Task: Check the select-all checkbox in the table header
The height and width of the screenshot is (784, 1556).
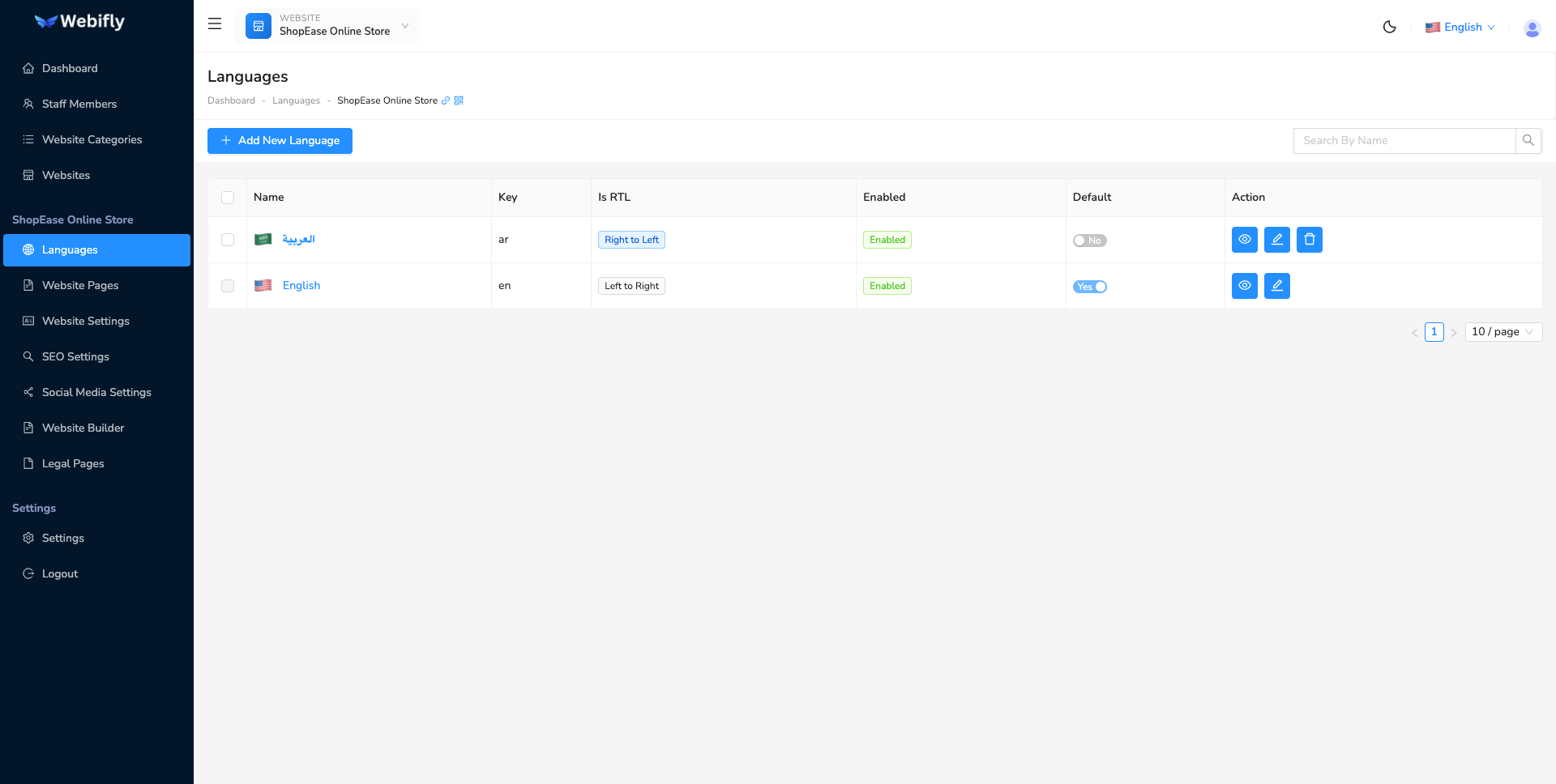Action: (228, 198)
